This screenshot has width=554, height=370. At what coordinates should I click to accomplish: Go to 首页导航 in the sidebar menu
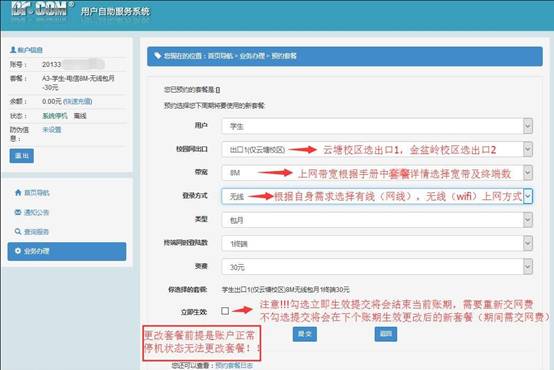coord(37,193)
